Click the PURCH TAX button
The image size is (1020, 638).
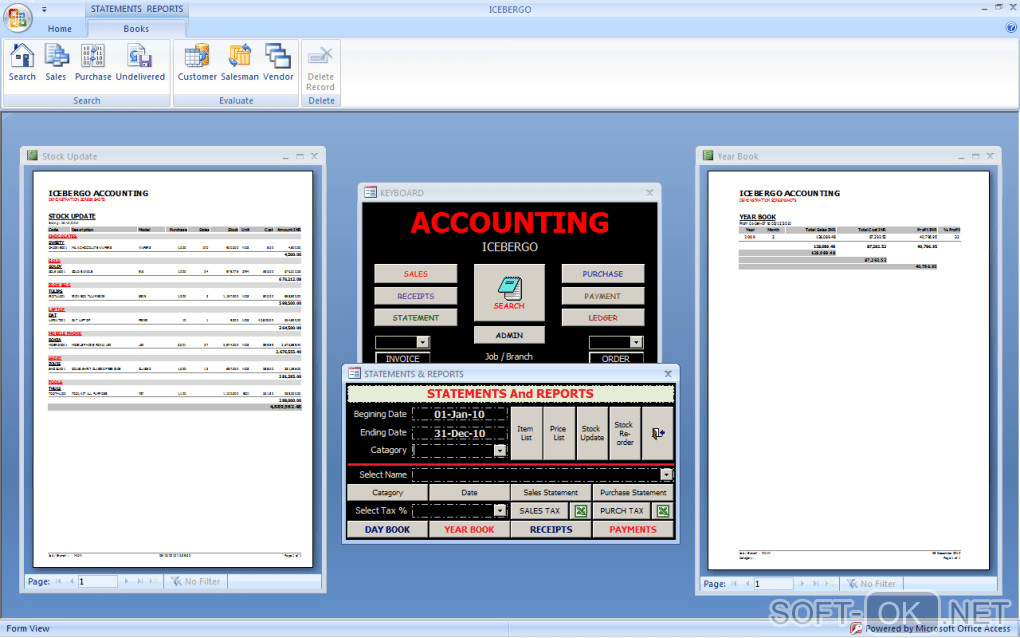coord(622,511)
